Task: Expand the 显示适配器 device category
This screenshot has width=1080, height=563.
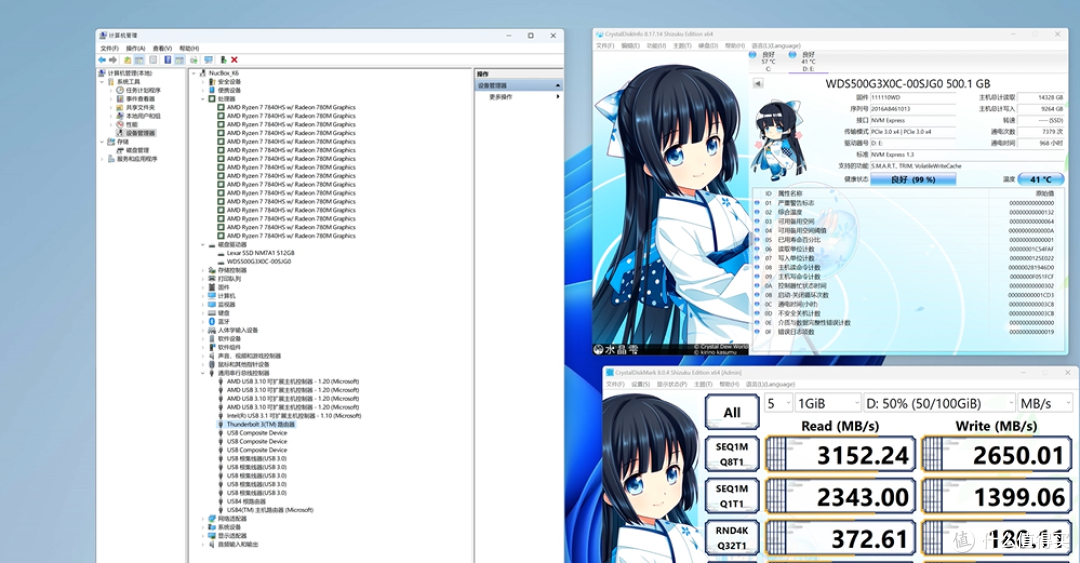Action: click(x=203, y=535)
